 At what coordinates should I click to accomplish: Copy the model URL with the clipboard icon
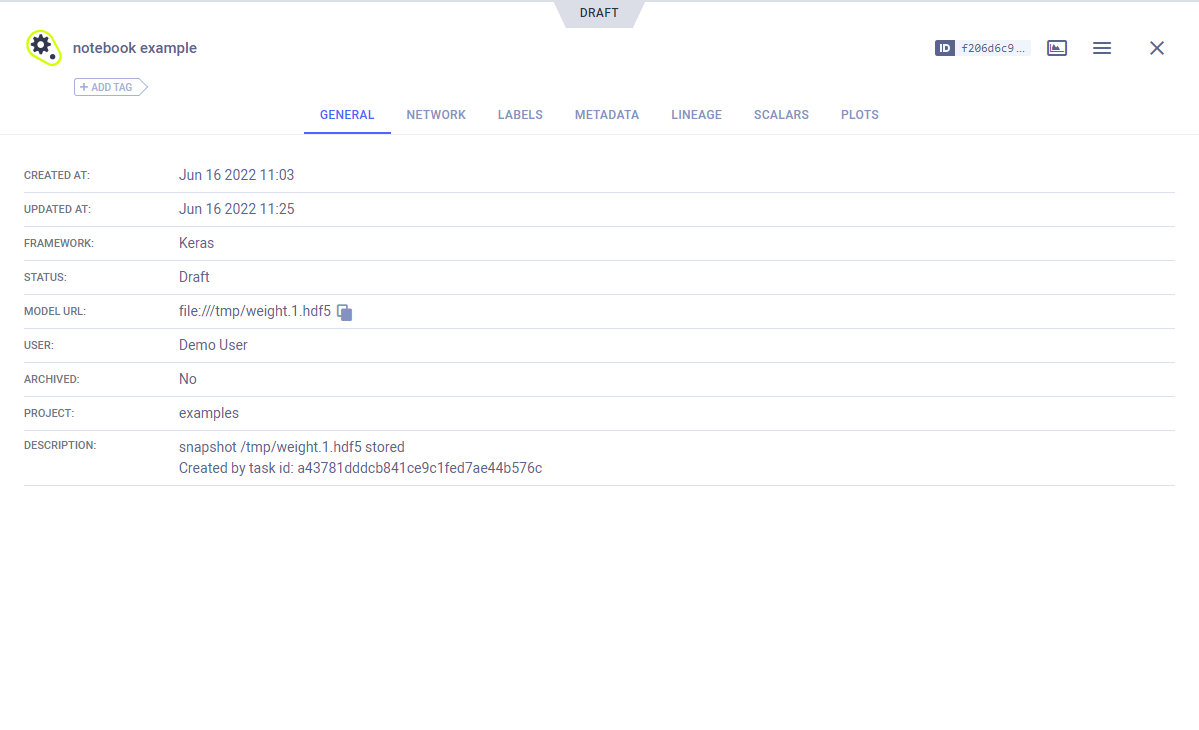pos(345,312)
